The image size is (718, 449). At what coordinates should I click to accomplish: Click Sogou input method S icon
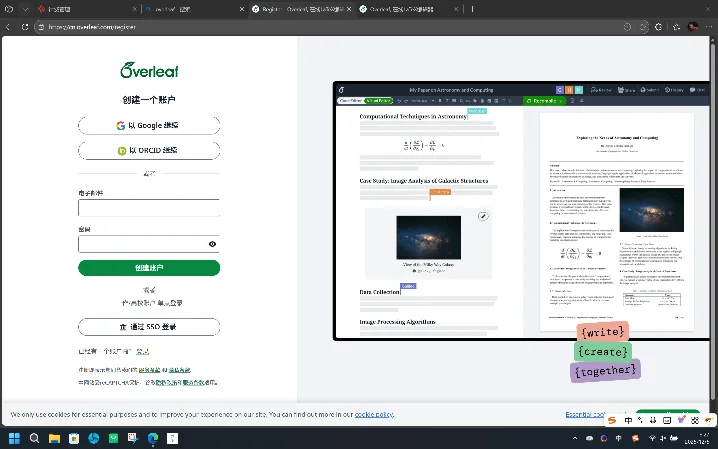point(612,420)
